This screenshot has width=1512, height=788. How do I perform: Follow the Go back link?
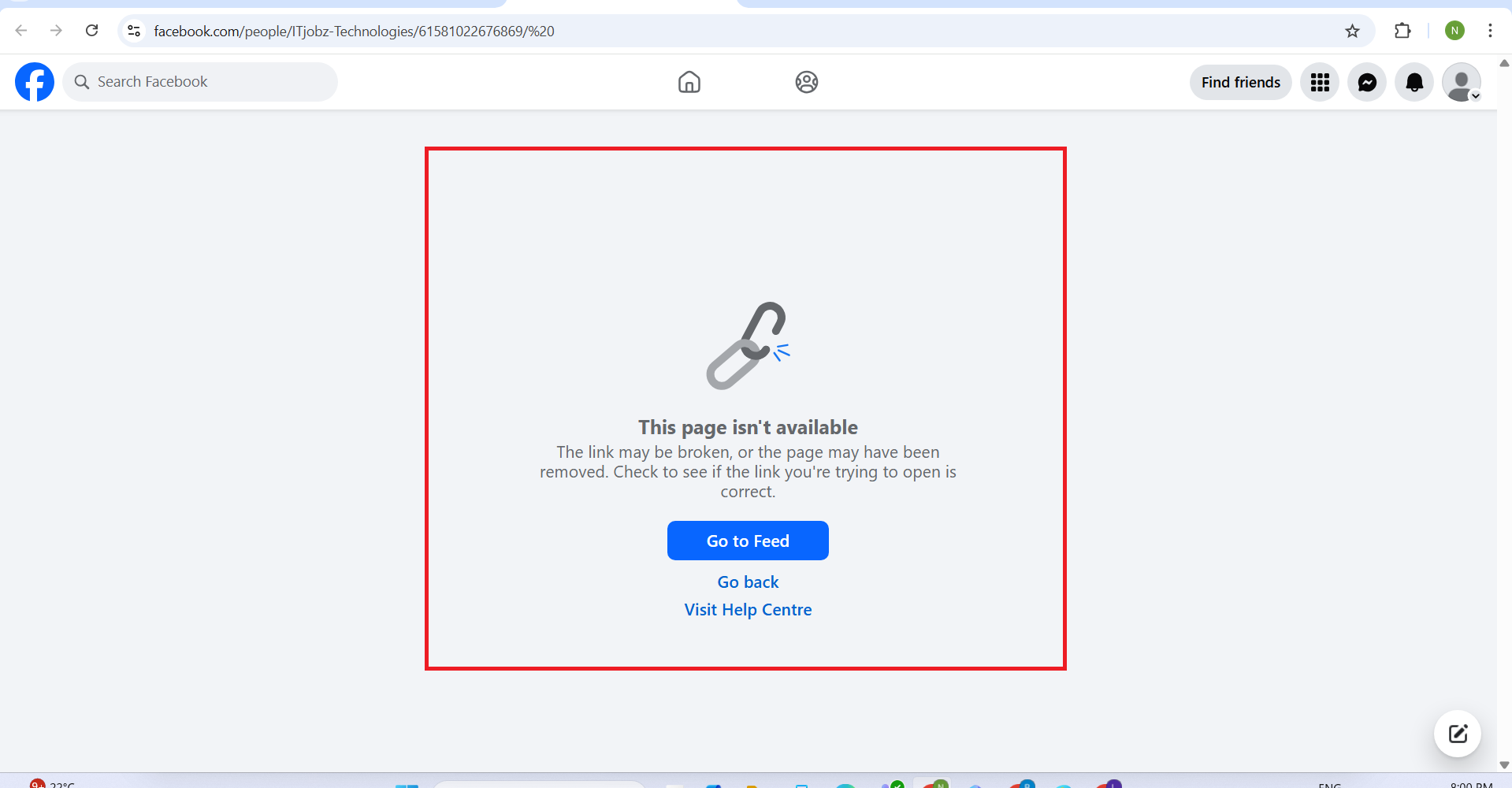[x=748, y=582]
